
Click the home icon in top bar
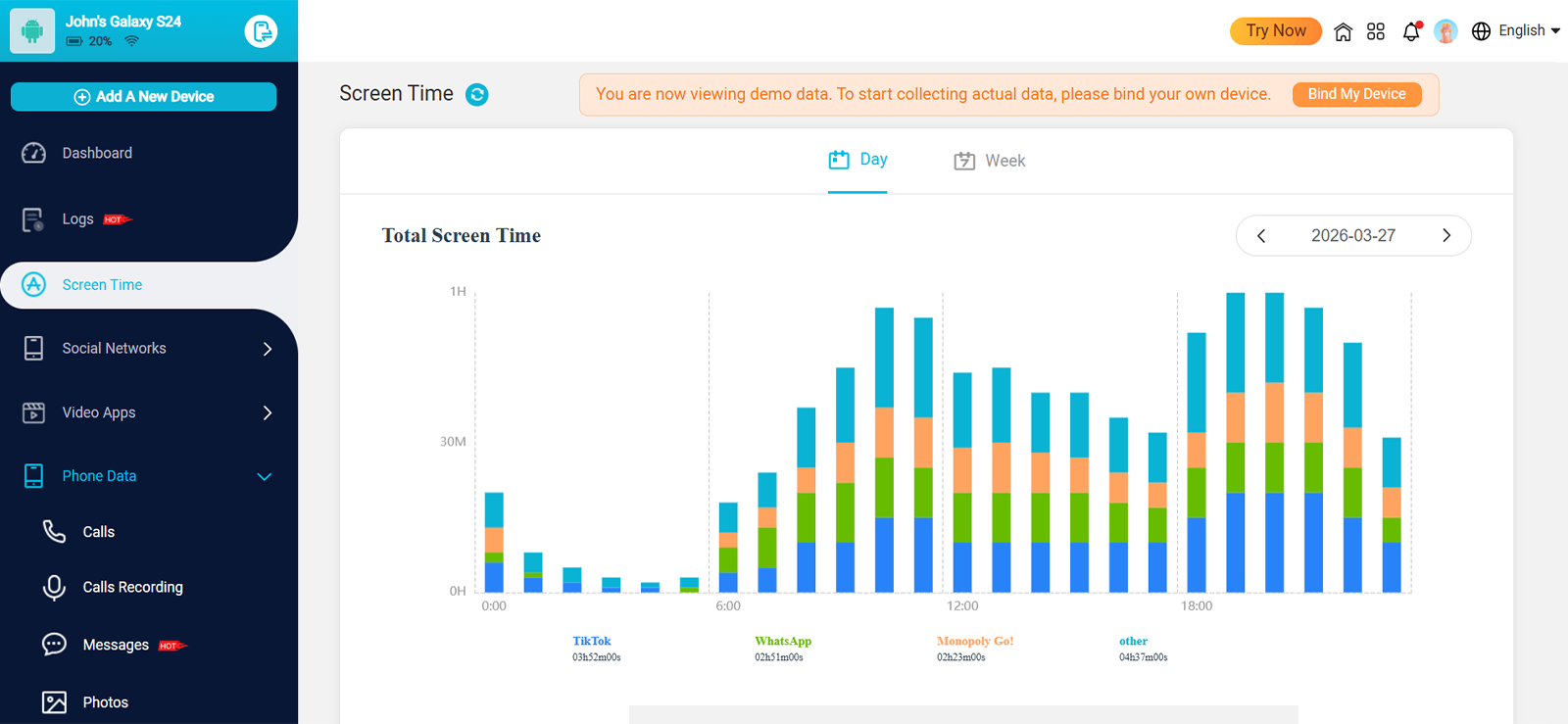(x=1343, y=31)
